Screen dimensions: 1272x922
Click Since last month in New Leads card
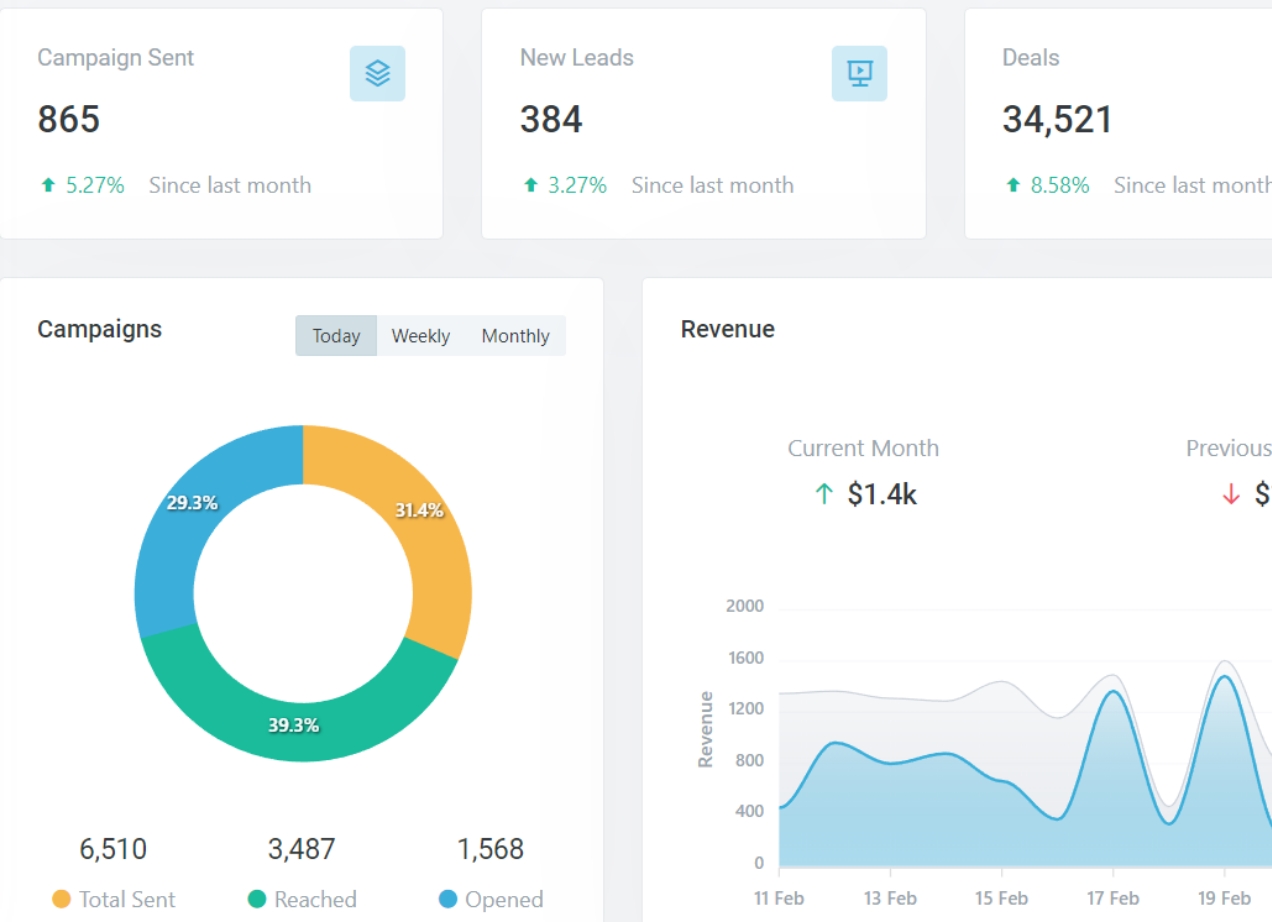pyautogui.click(x=713, y=185)
